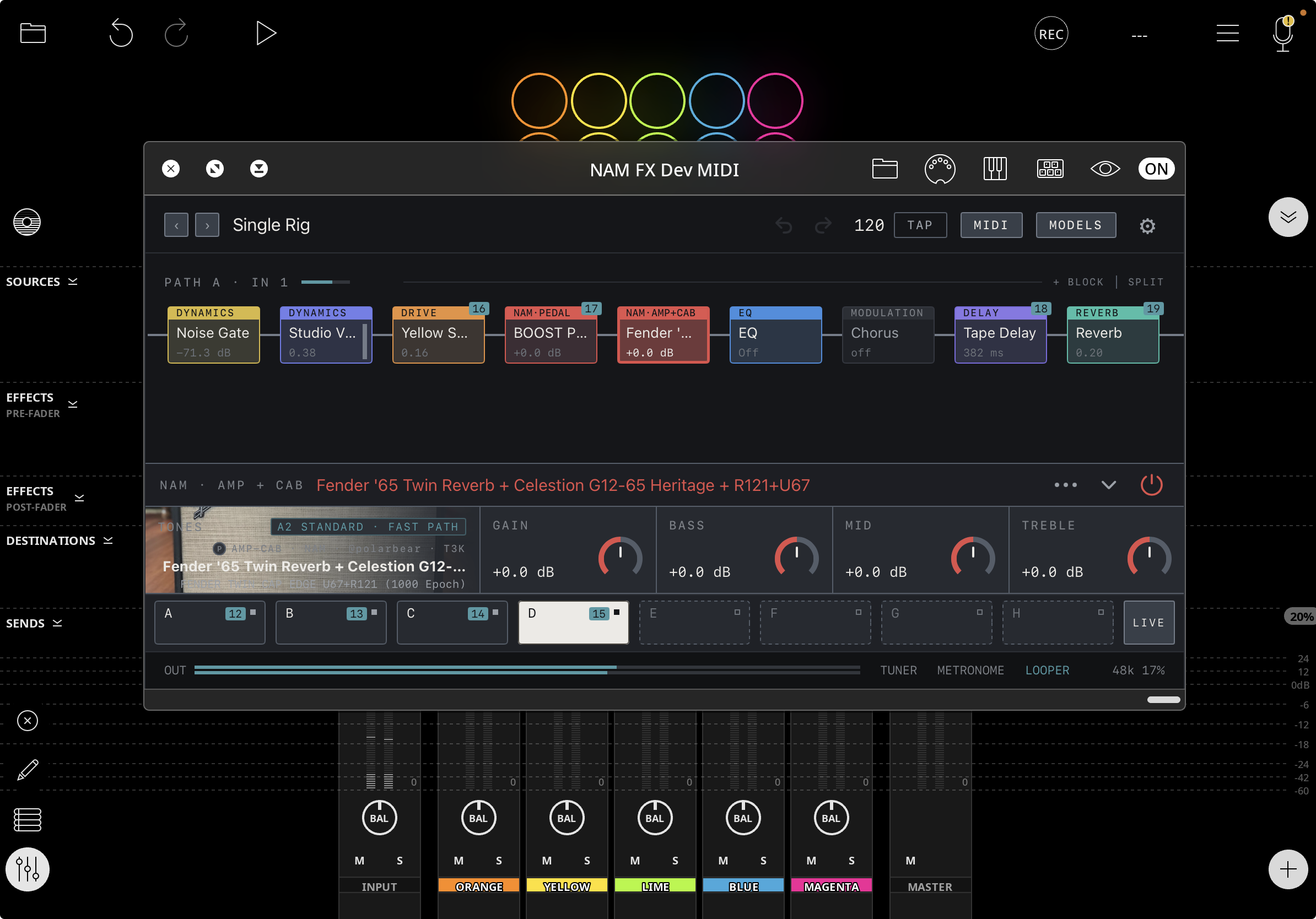Open the pad grid controller icon
Screen dimensions: 1316x919
tap(1050, 169)
